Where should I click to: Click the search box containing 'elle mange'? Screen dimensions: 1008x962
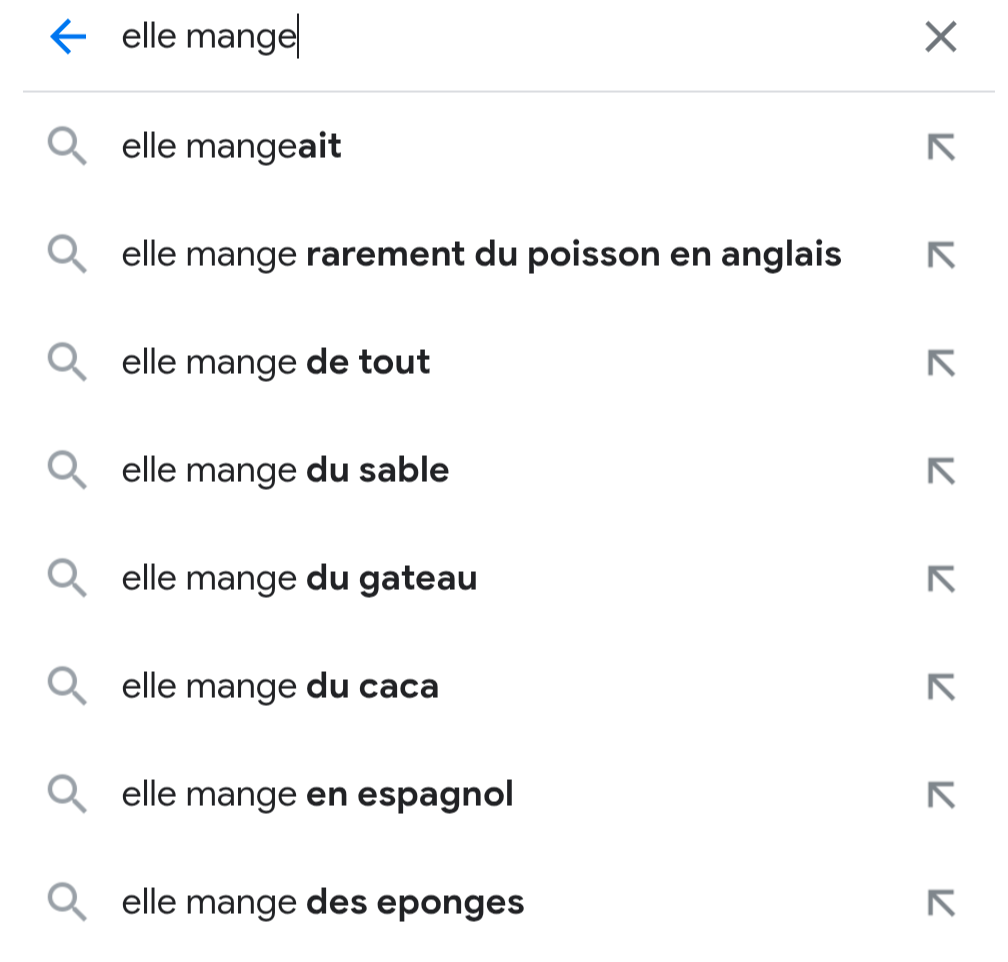500,38
